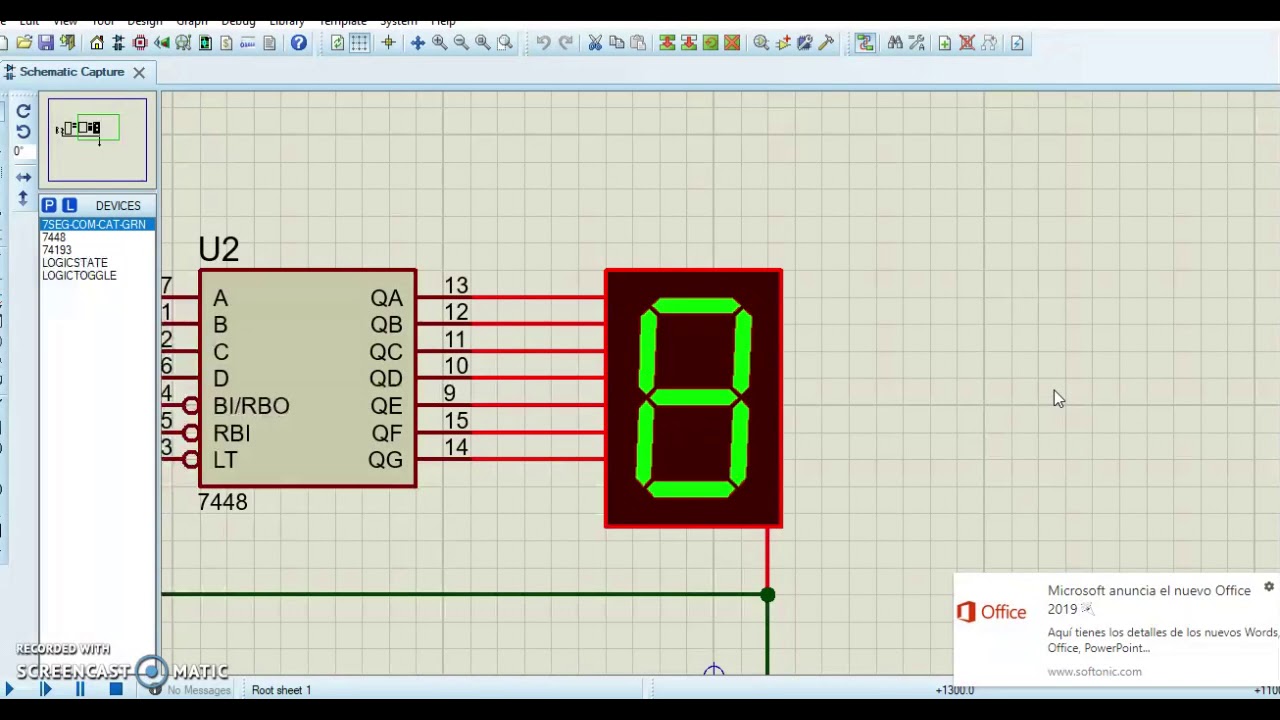Redraw the display with the refresh icon
The width and height of the screenshot is (1280, 720).
point(338,43)
